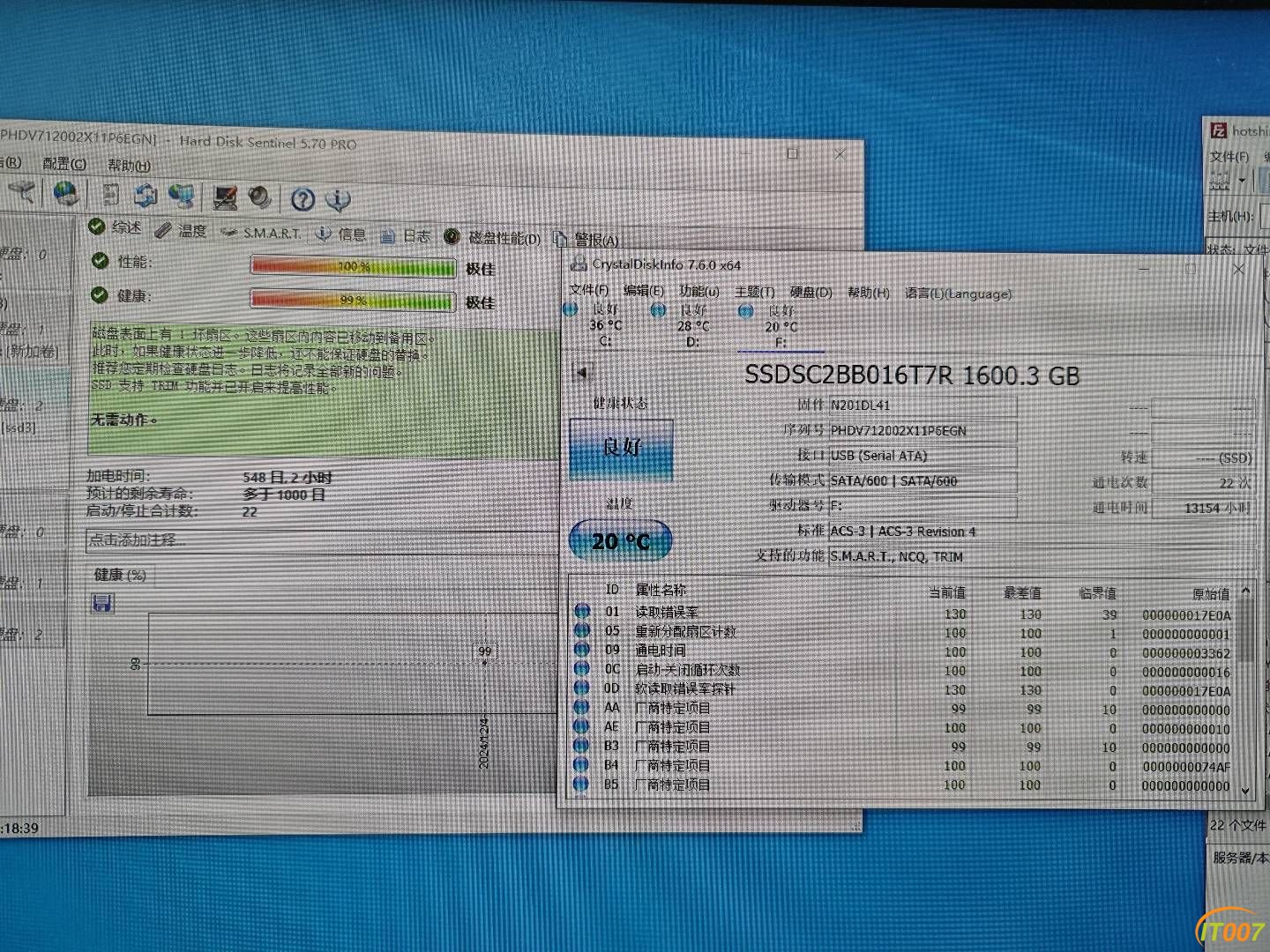Image resolution: width=1270 pixels, height=952 pixels.
Task: Click the red Fz icon of the hotshi window
Action: [1219, 130]
